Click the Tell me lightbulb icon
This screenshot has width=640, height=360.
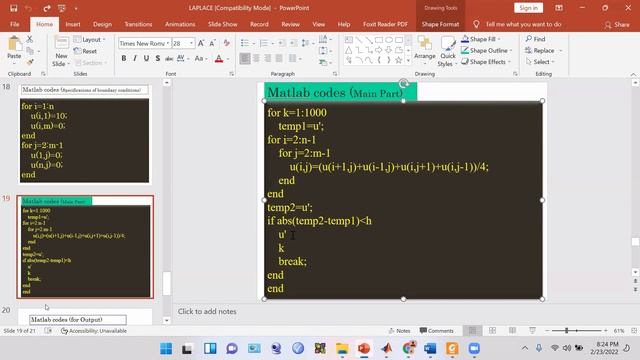coord(476,24)
